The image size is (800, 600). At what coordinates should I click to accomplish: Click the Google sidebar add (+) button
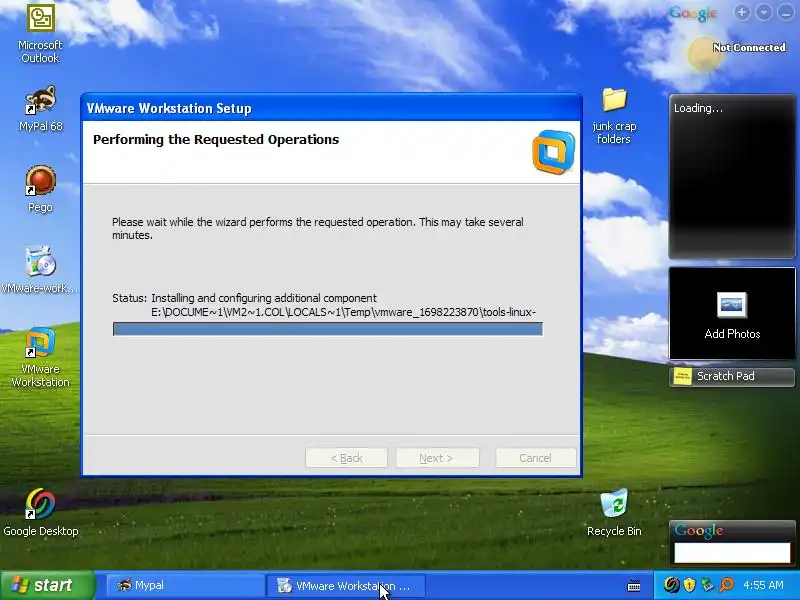[742, 12]
